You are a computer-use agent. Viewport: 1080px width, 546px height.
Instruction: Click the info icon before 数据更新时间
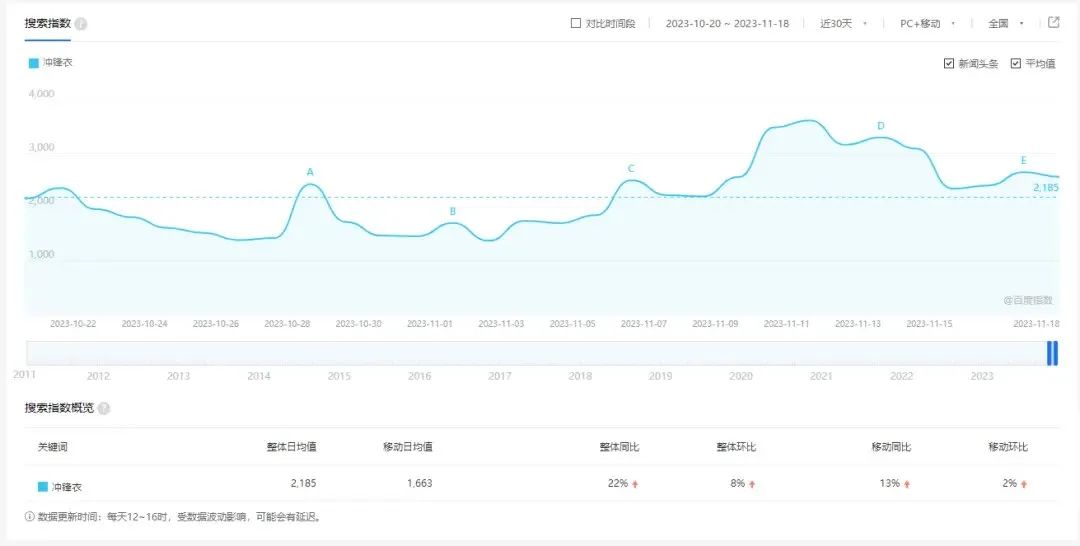(29, 517)
